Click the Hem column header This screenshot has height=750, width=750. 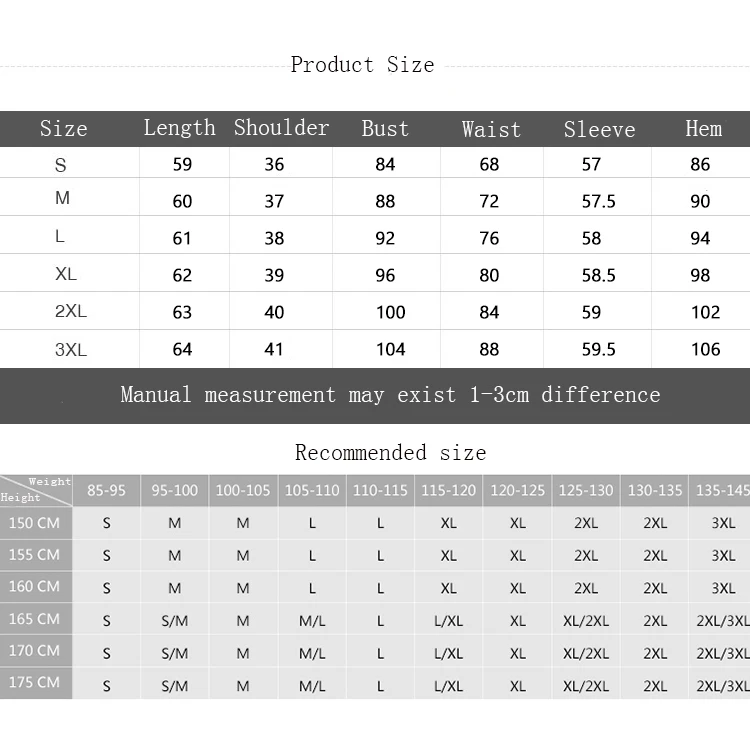coord(703,128)
